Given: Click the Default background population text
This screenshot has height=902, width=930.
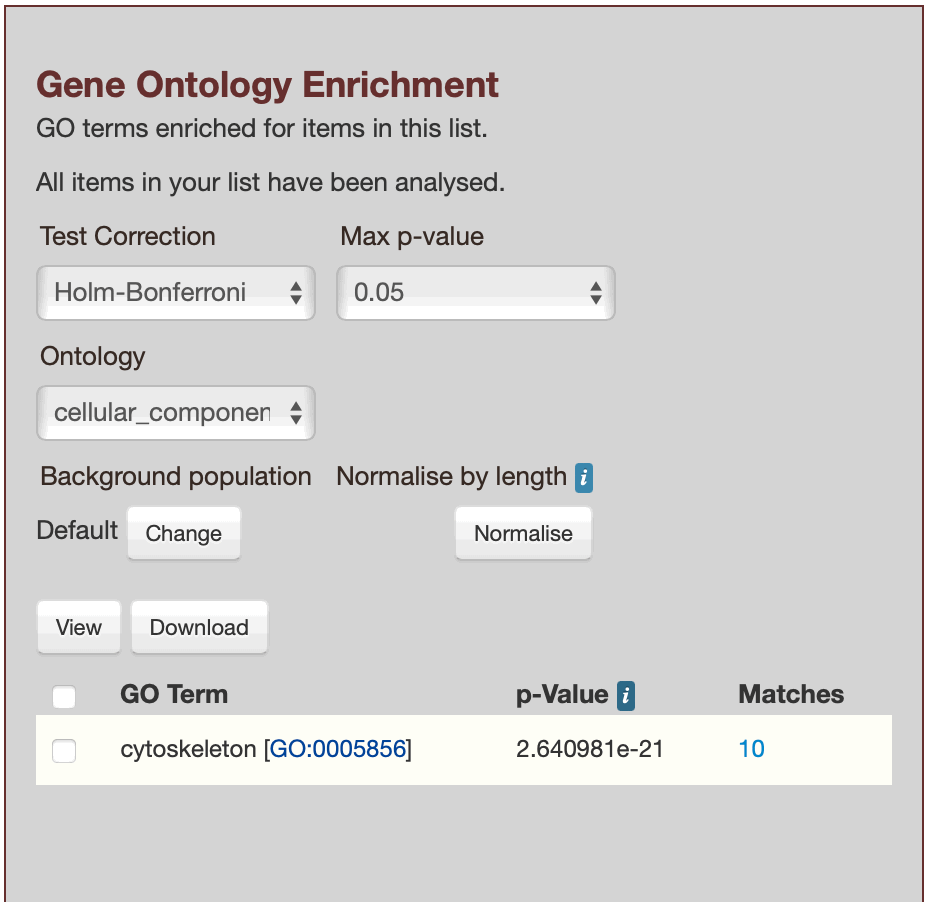Looking at the screenshot, I should point(77,530).
